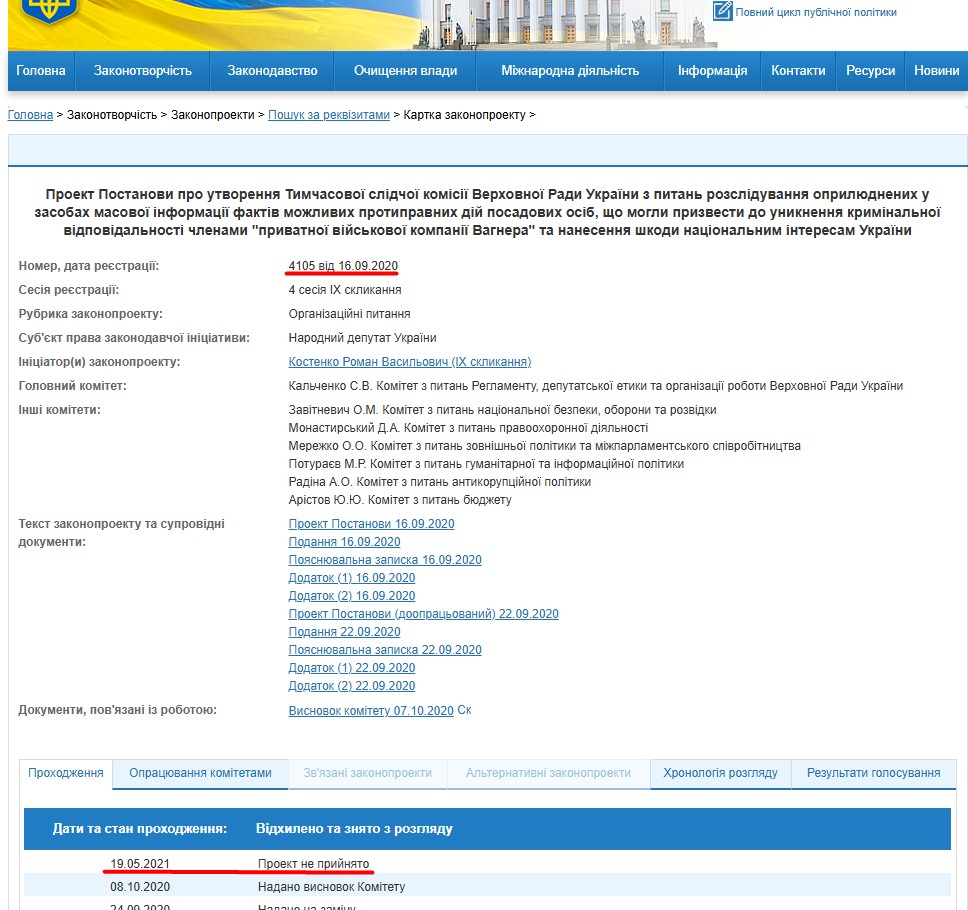Click the Головна breadcrumb link

tap(30, 115)
